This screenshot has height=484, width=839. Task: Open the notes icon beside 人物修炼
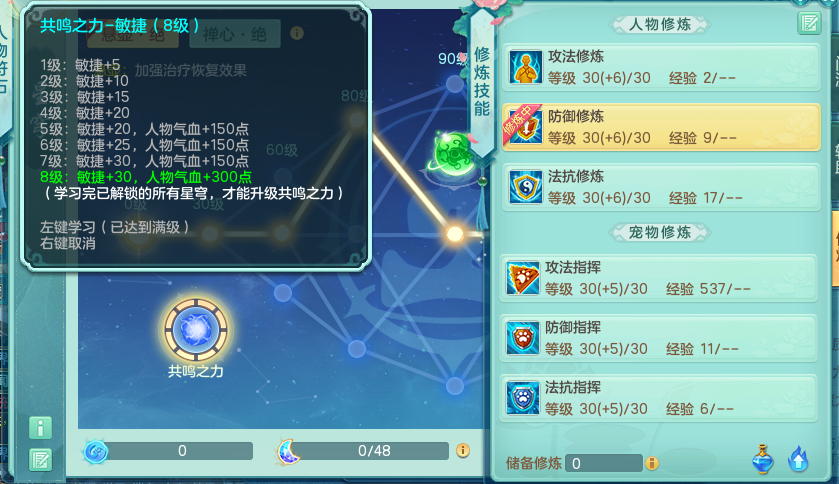coord(809,24)
